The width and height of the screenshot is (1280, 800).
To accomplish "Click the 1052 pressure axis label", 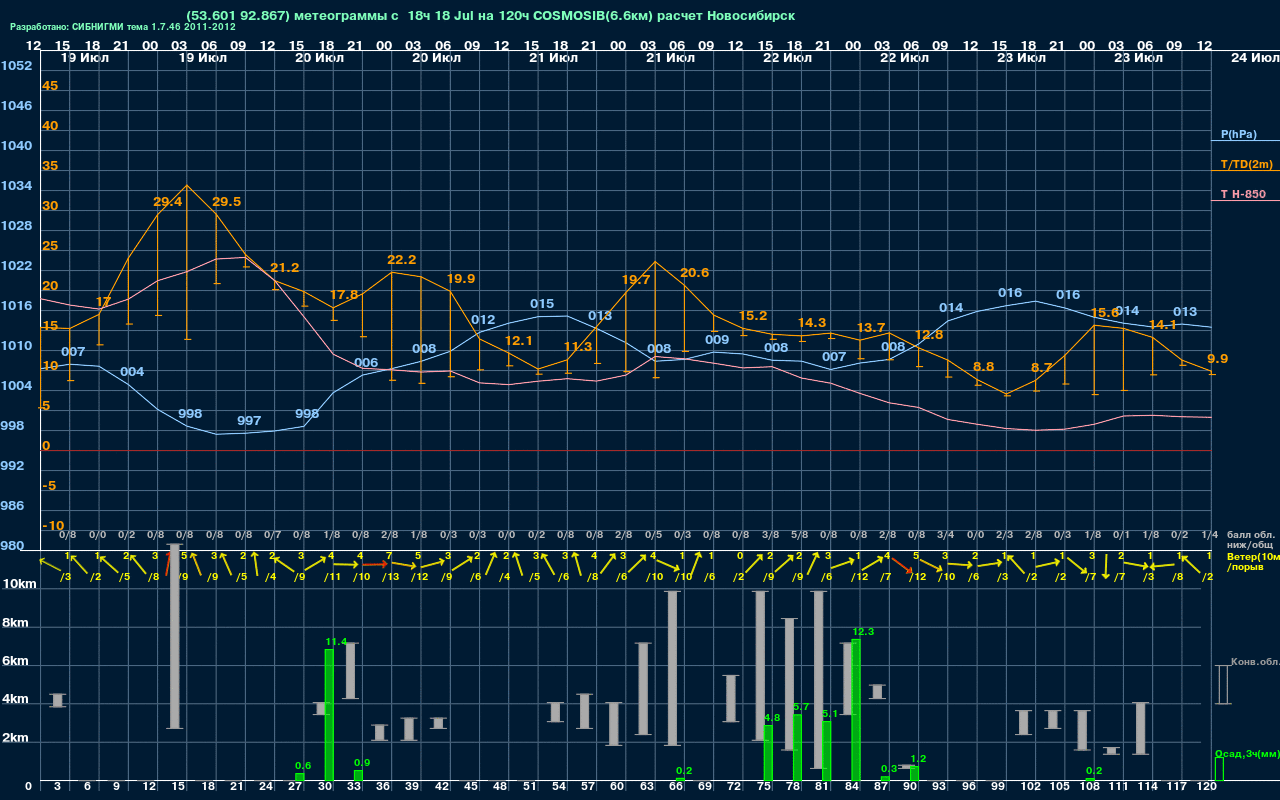I will (x=17, y=66).
